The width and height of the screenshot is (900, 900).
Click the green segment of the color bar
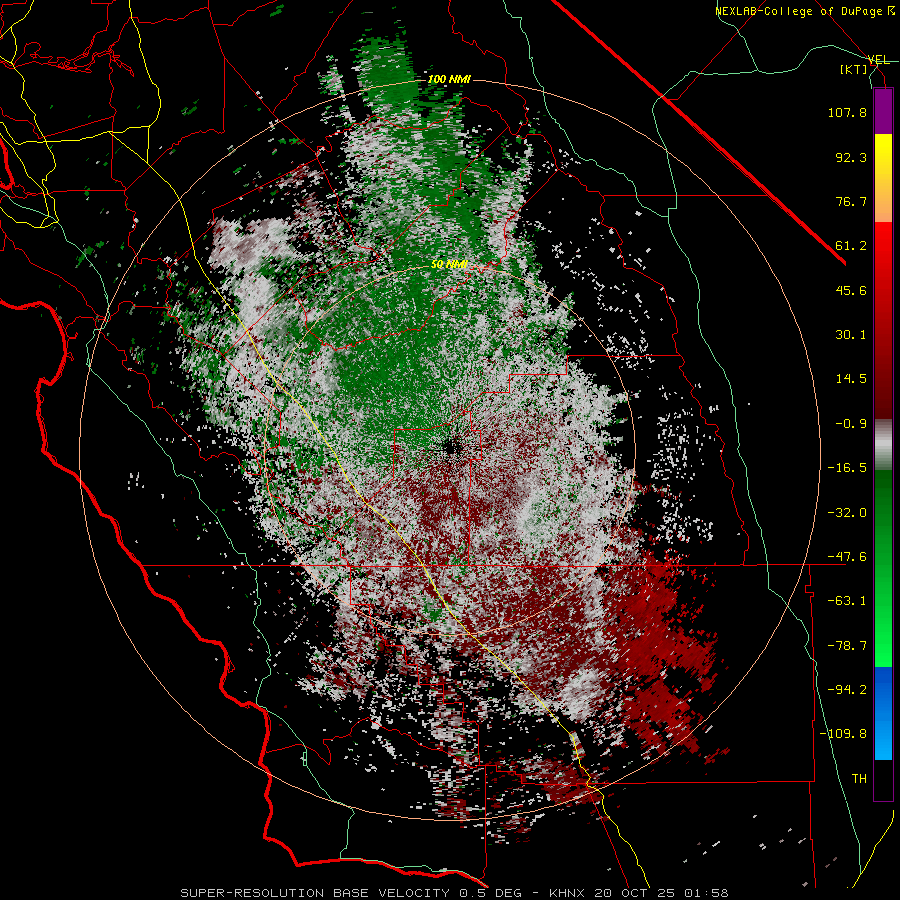(x=883, y=568)
